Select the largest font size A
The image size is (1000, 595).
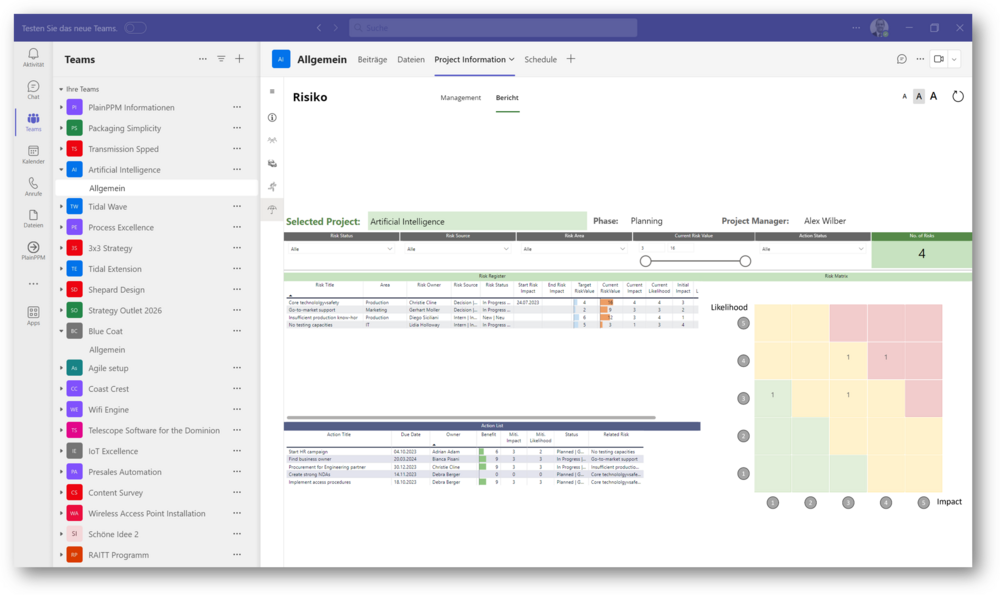click(934, 96)
